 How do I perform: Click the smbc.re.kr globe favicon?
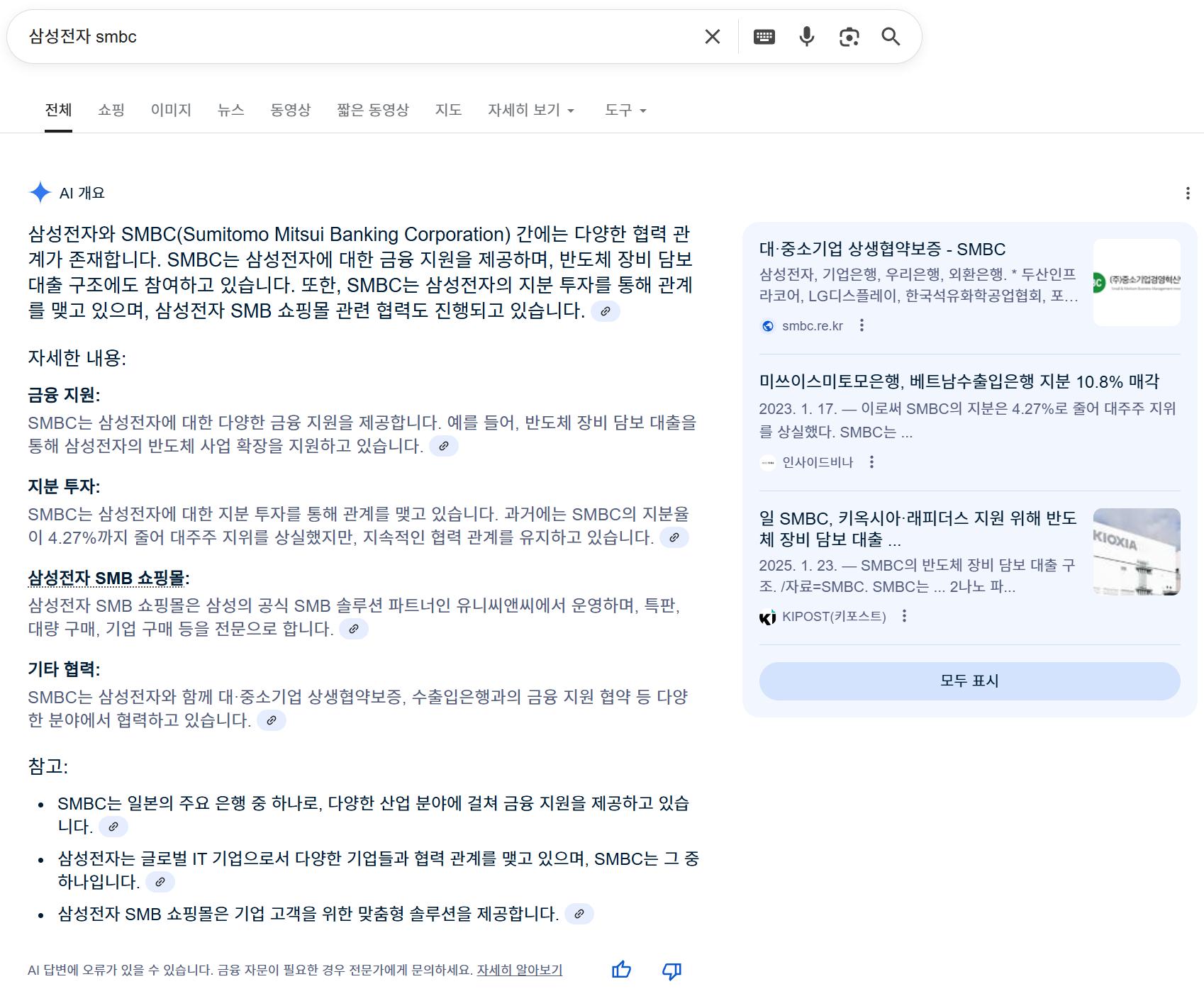(x=767, y=326)
